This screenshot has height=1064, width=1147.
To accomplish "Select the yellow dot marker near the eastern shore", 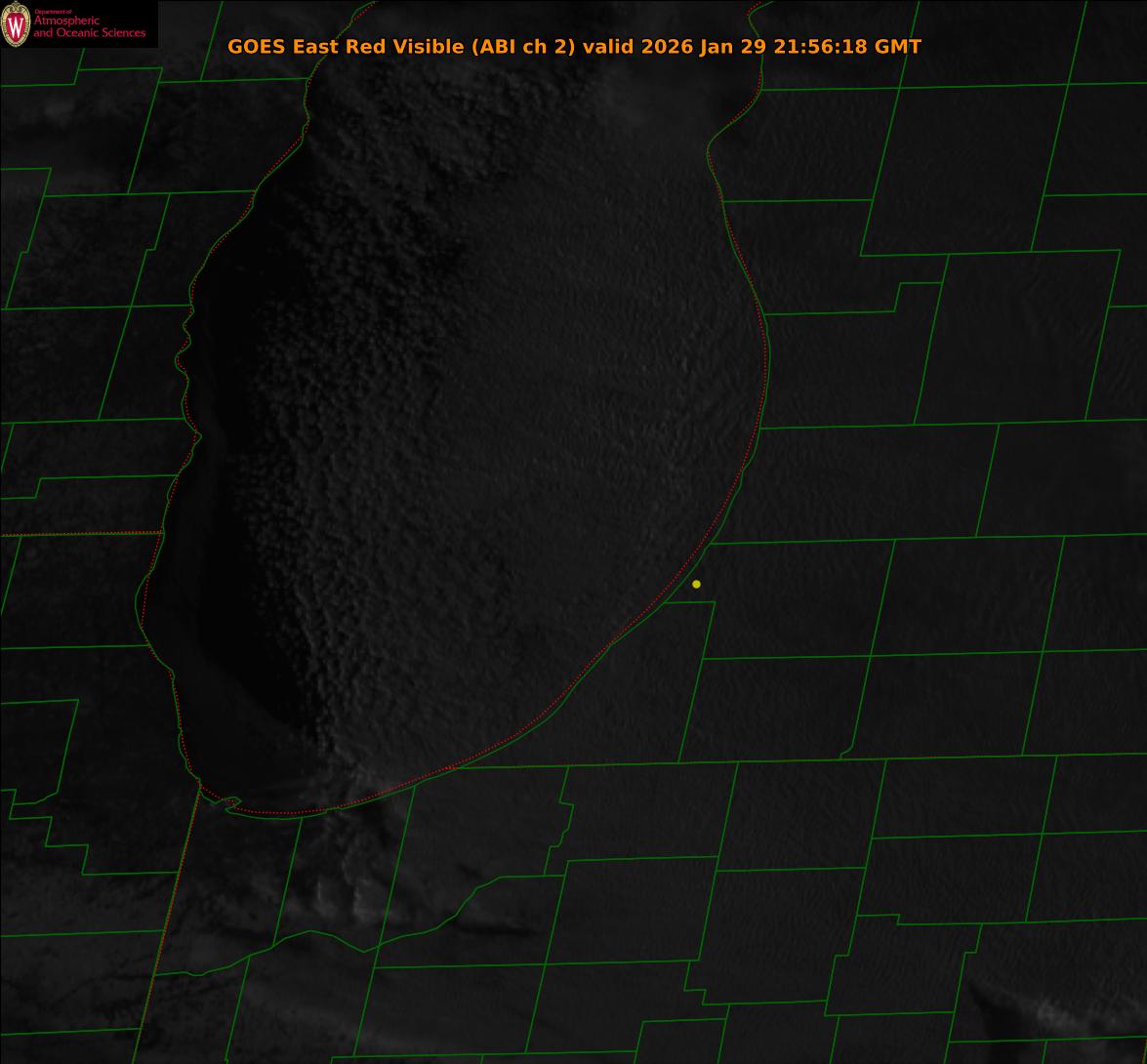I will coord(696,585).
